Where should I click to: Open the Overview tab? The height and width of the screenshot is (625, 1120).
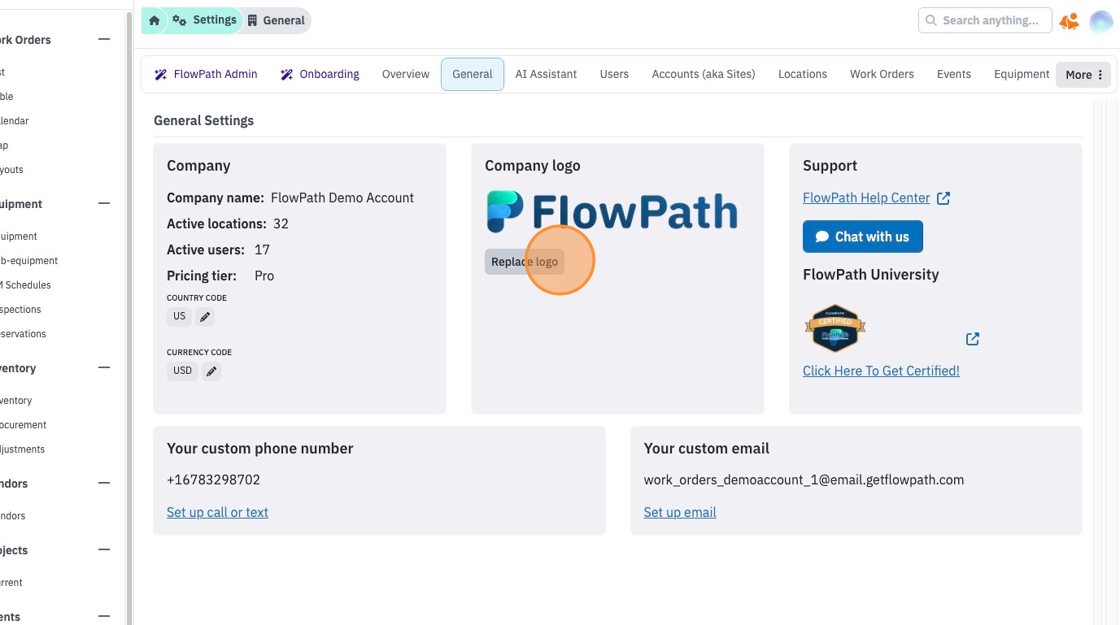(x=406, y=74)
